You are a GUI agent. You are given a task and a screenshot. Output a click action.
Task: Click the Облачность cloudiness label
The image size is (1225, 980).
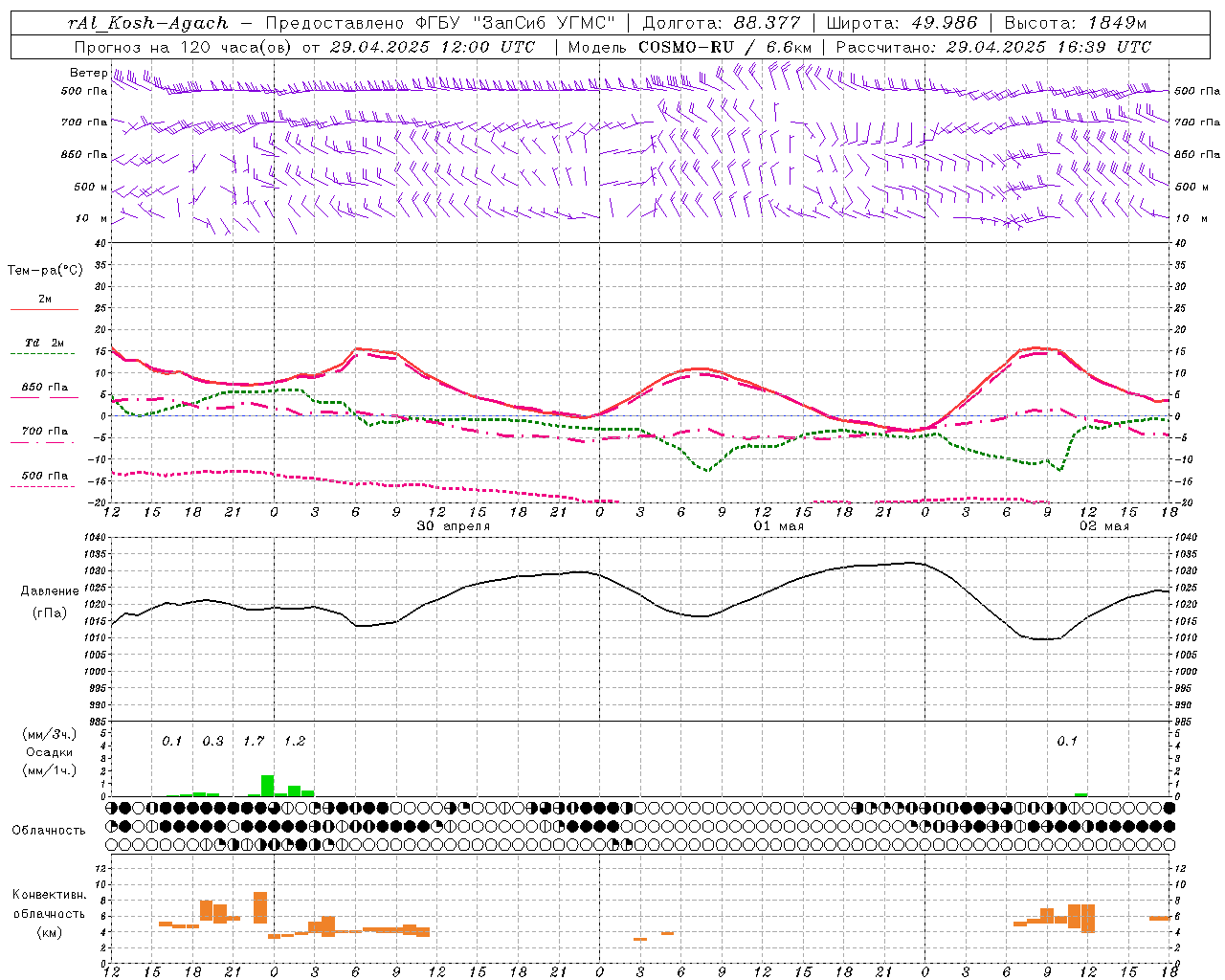point(49,831)
